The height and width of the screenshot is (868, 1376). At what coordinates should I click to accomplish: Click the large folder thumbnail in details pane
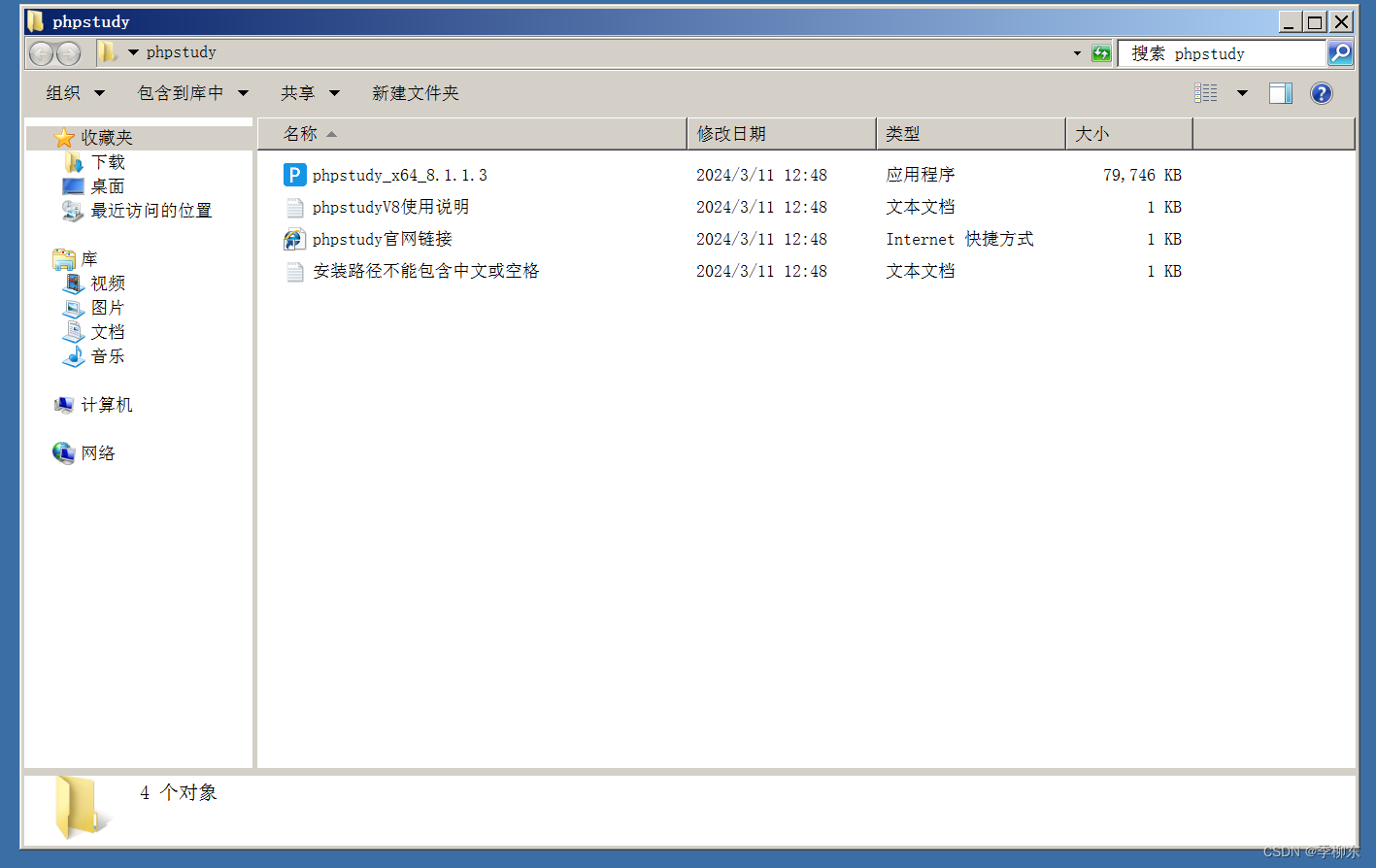tap(82, 807)
